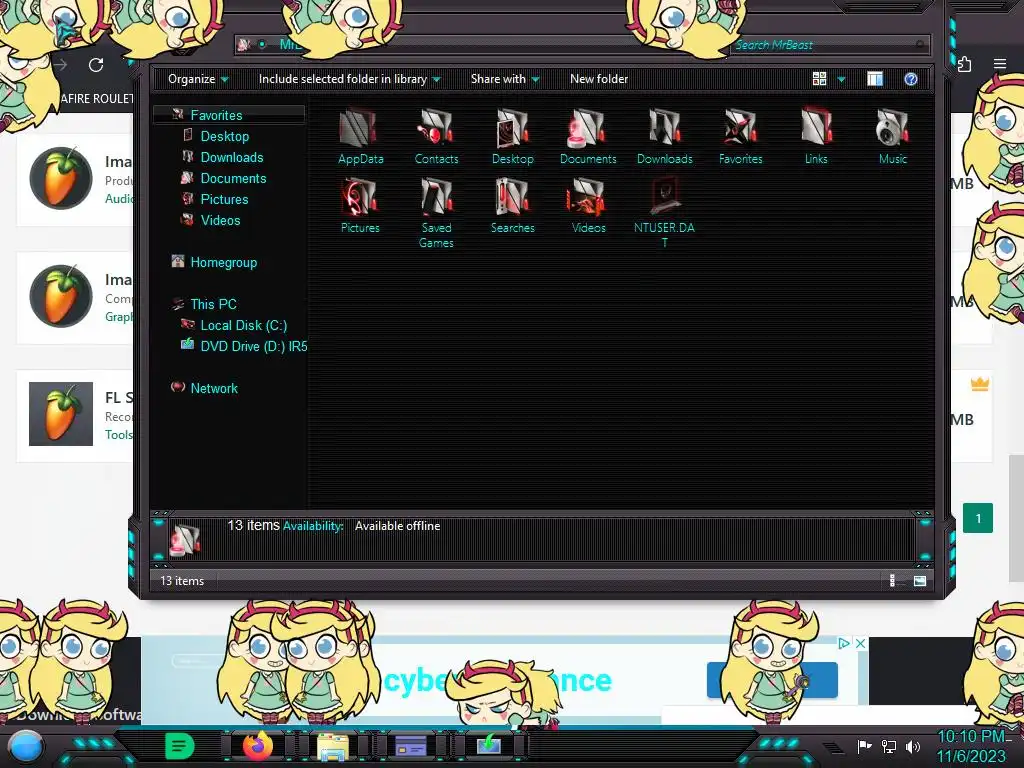Open the Links folder icon

(816, 136)
